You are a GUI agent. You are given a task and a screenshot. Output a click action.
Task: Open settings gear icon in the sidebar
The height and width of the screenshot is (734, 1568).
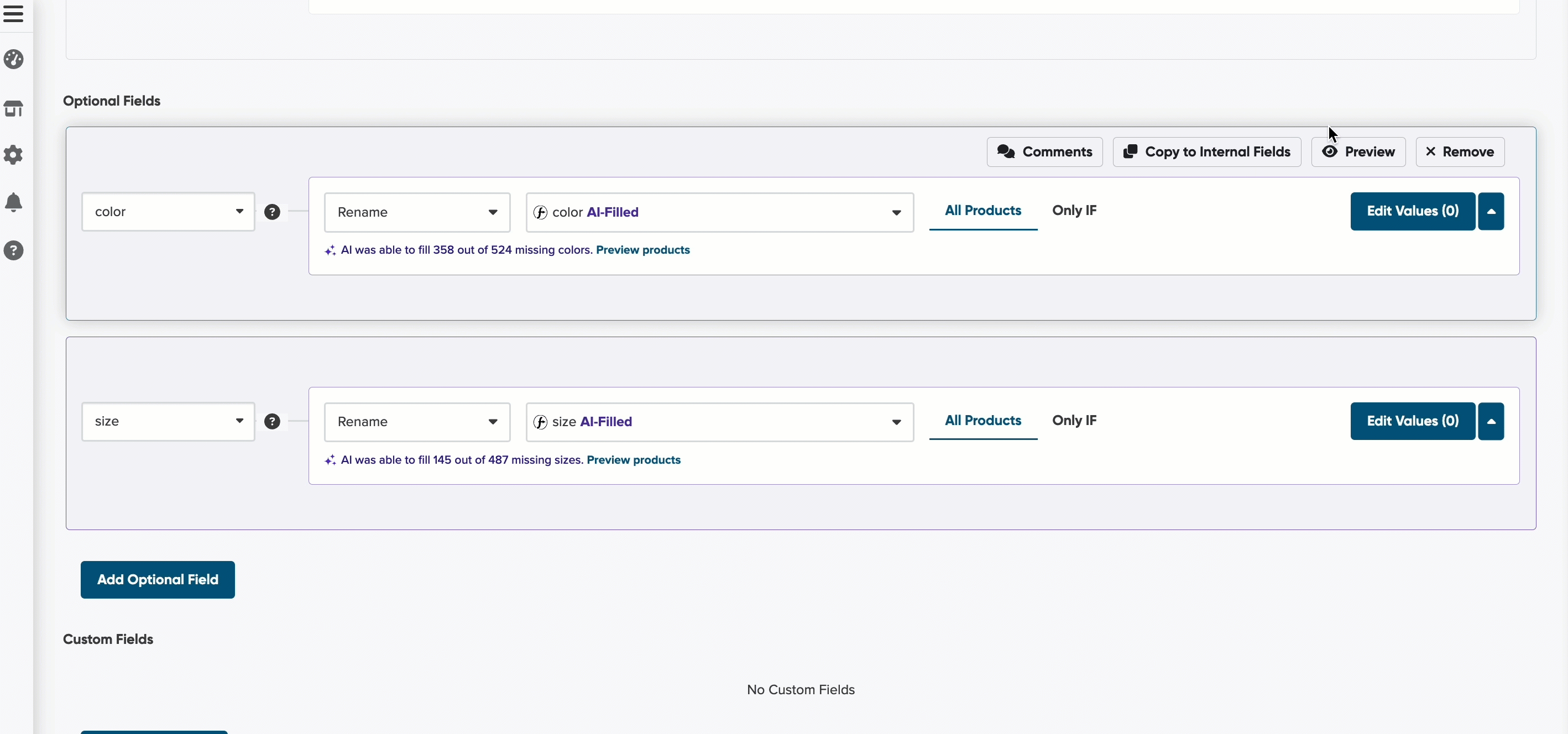13,155
